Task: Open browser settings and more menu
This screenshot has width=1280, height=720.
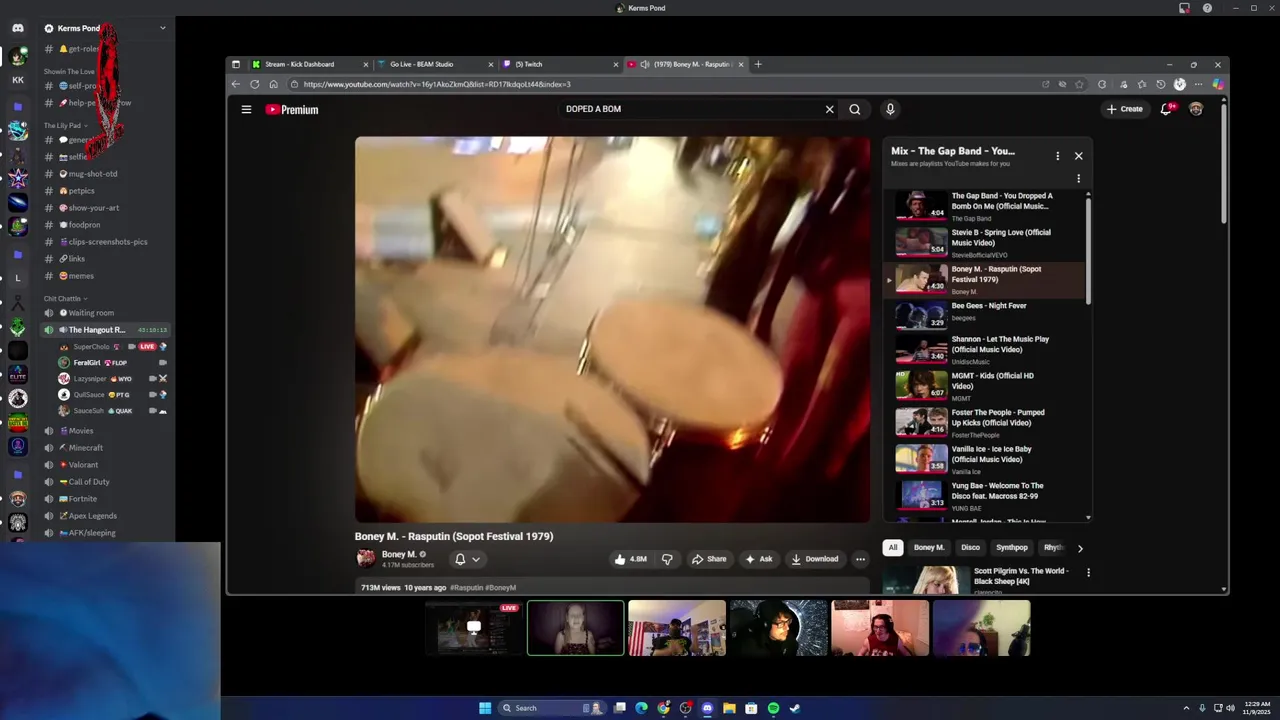Action: 1198,84
